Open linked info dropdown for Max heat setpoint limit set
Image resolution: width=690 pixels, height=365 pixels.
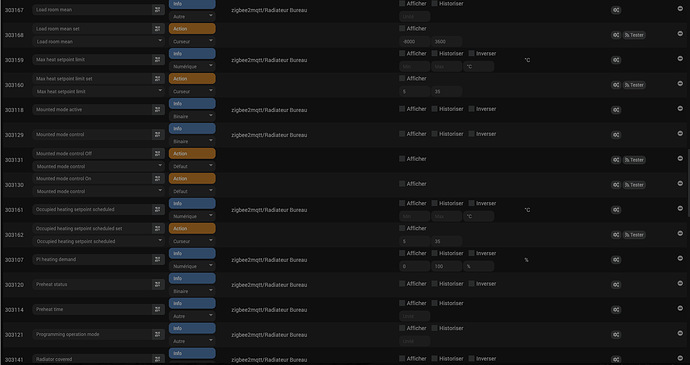click(x=99, y=92)
